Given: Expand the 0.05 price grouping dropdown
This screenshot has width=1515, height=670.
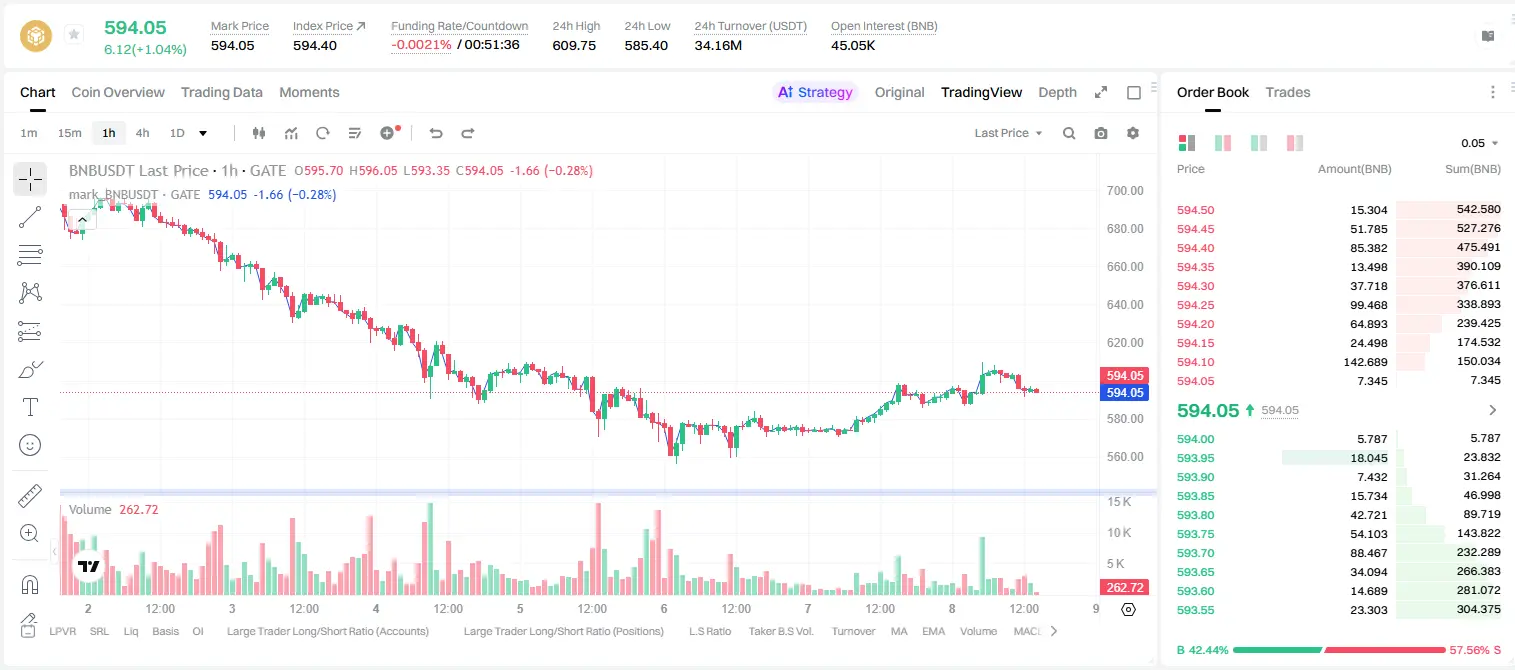Looking at the screenshot, I should click(x=1480, y=143).
